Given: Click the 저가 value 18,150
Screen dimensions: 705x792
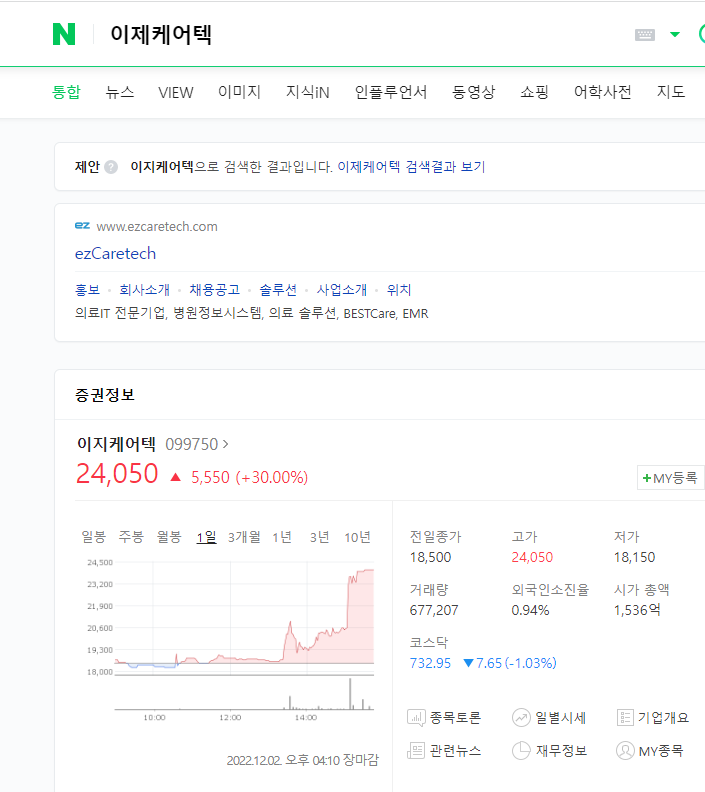Looking at the screenshot, I should [634, 557].
